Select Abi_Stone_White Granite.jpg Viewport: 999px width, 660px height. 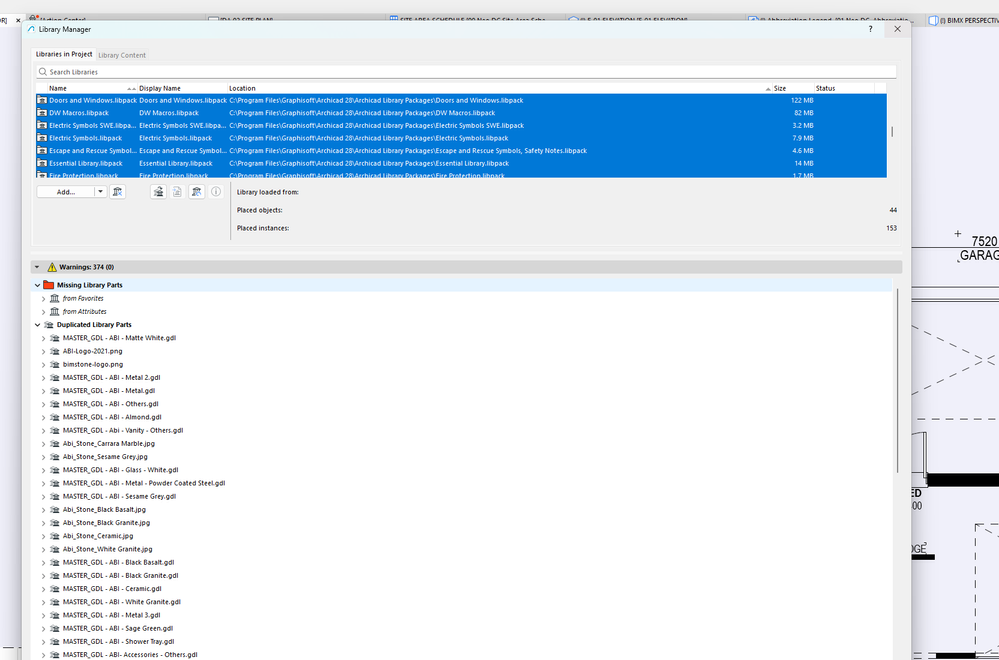click(x=108, y=549)
